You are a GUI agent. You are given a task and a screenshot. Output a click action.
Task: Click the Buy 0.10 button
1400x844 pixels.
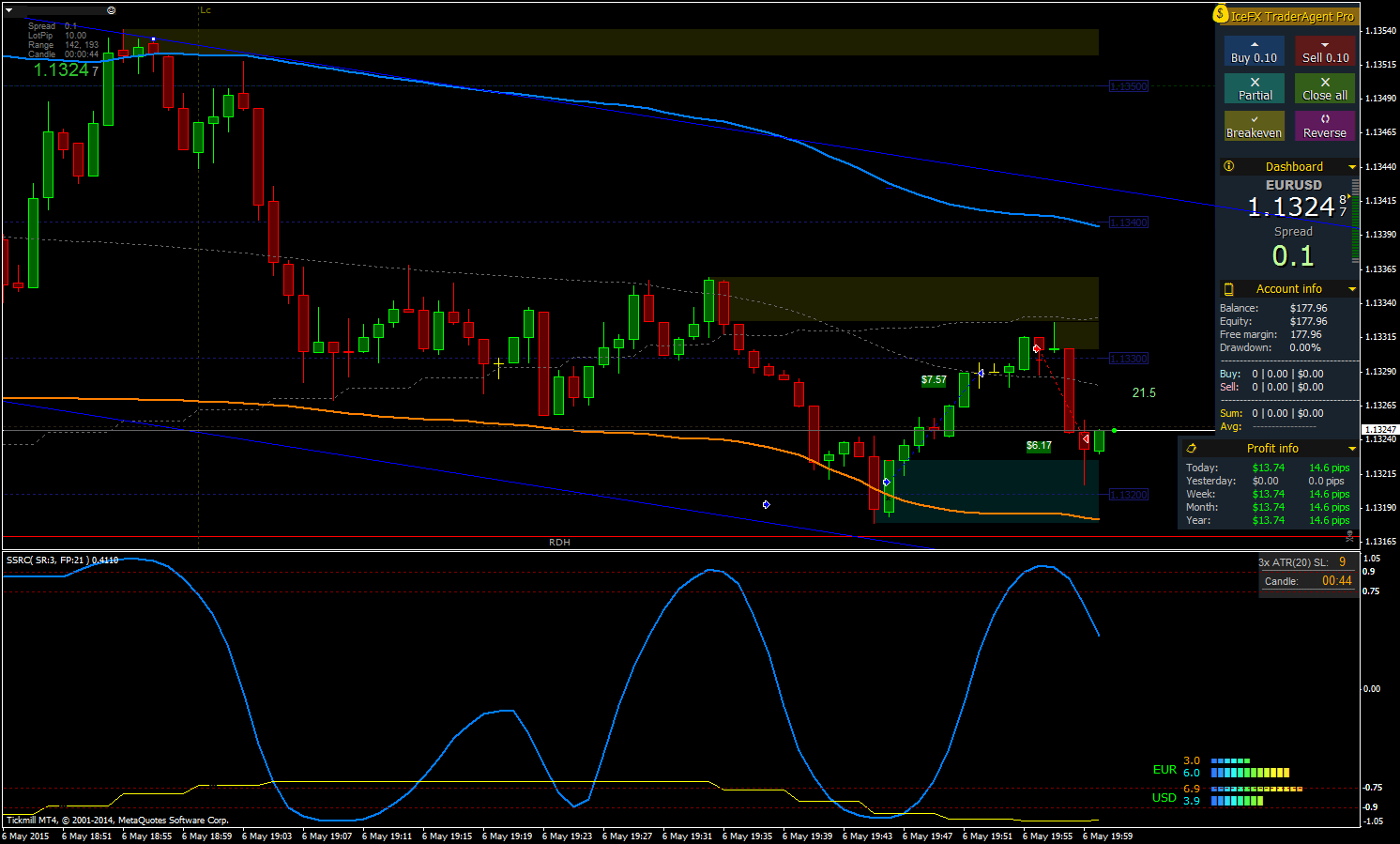click(1254, 51)
